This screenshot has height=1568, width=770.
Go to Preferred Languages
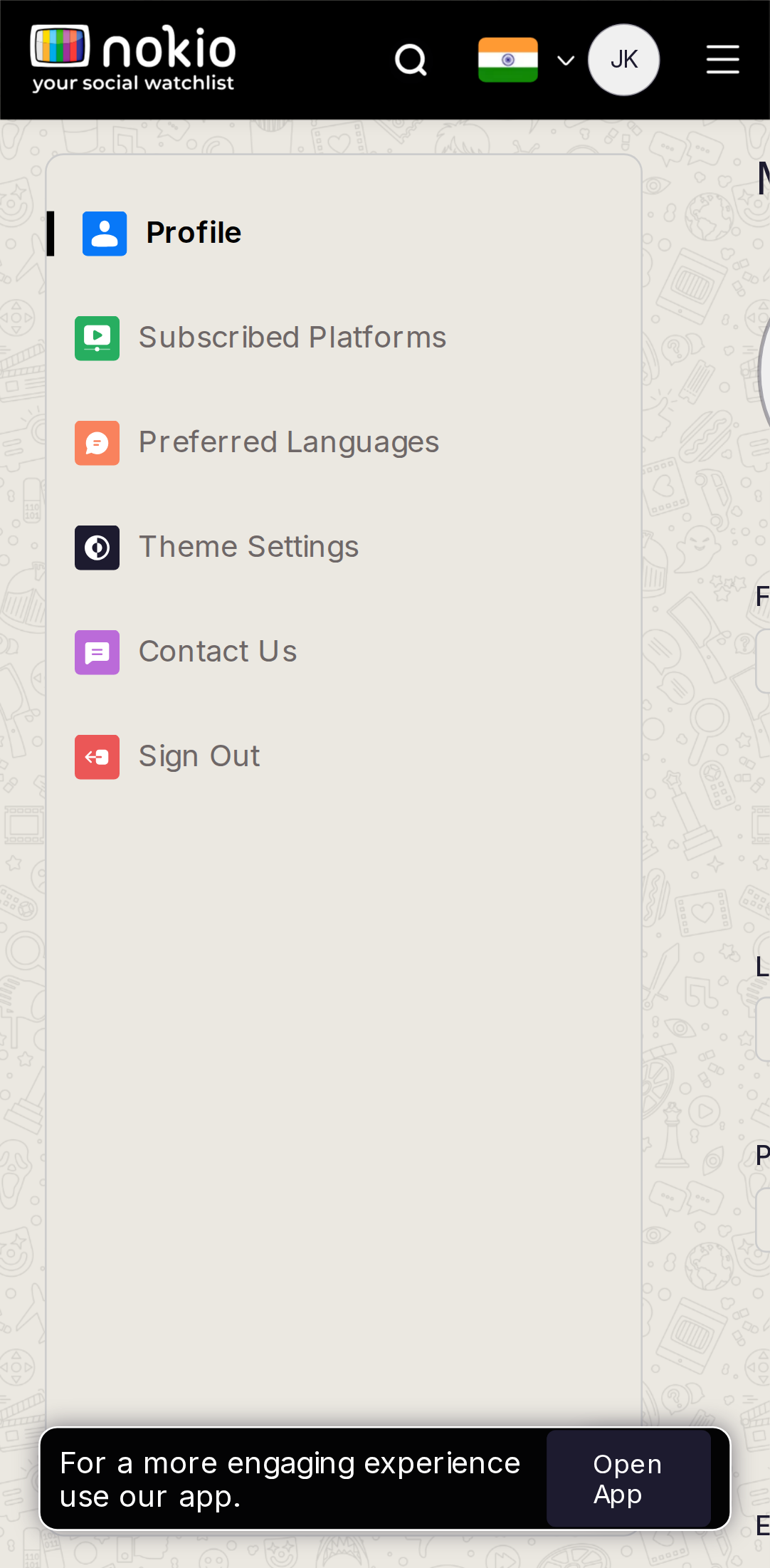coord(344,443)
